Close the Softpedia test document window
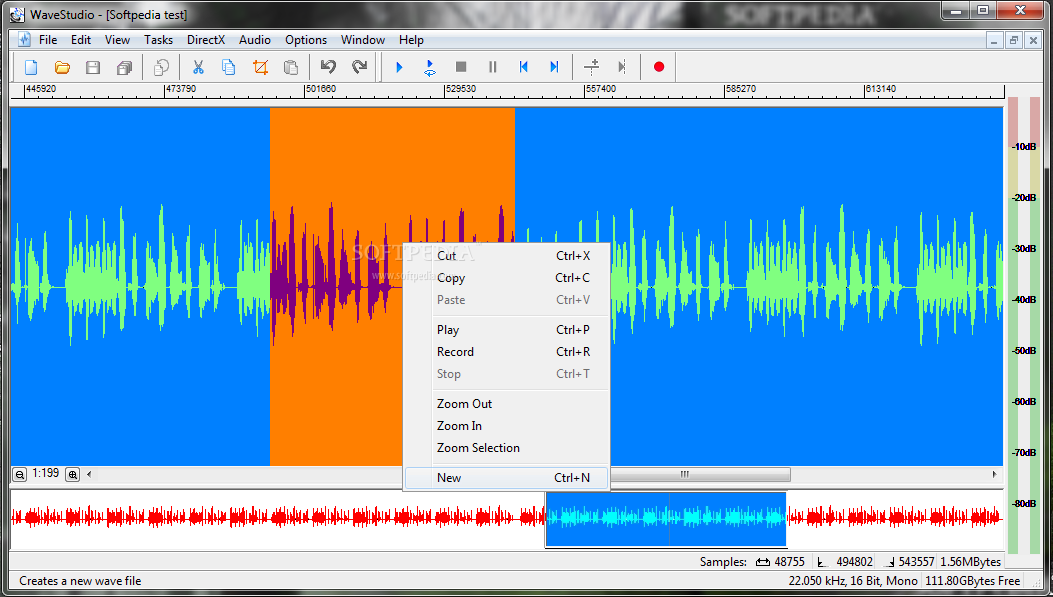 pos(1033,40)
